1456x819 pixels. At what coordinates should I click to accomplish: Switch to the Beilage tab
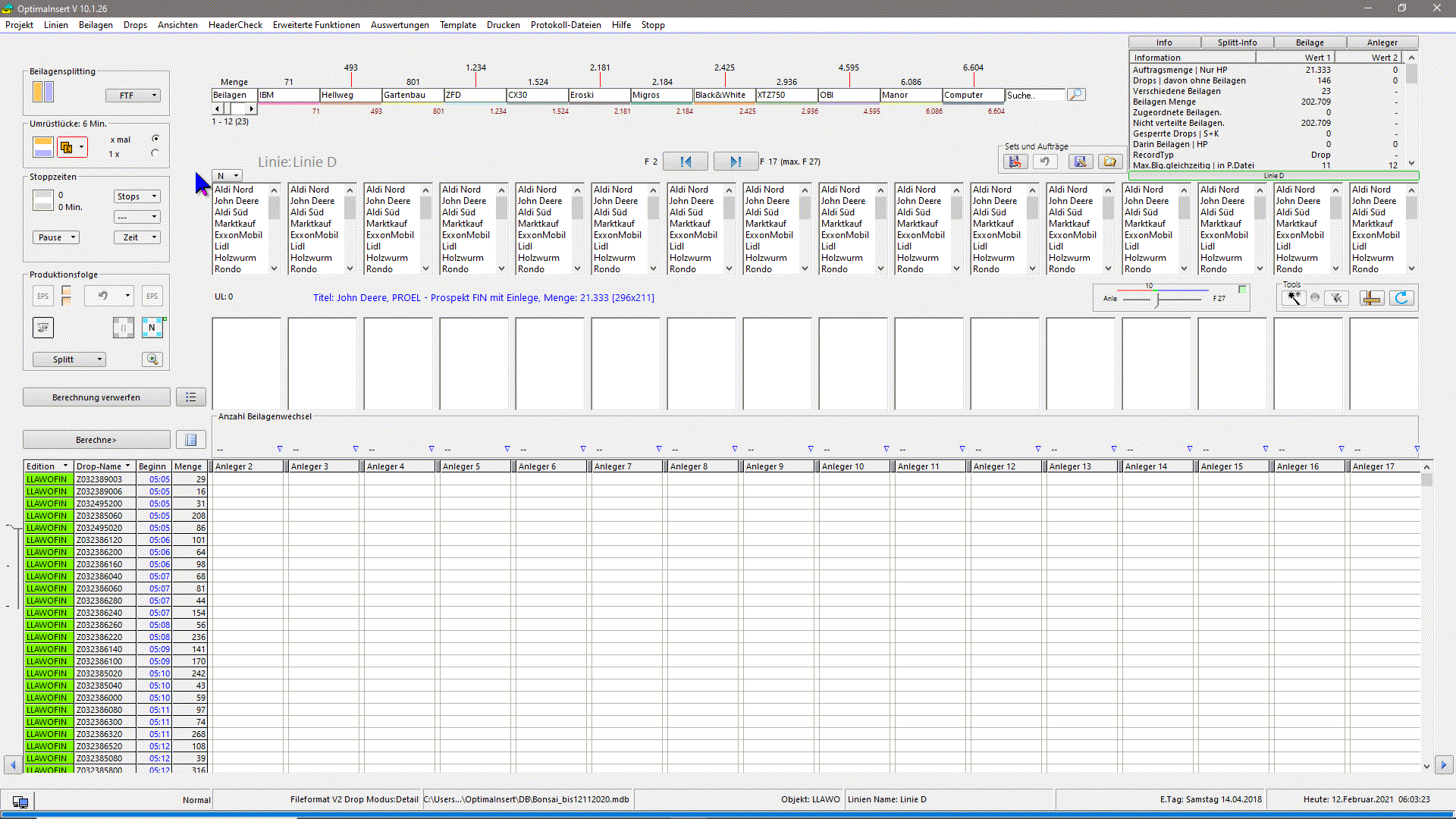pos(1310,42)
